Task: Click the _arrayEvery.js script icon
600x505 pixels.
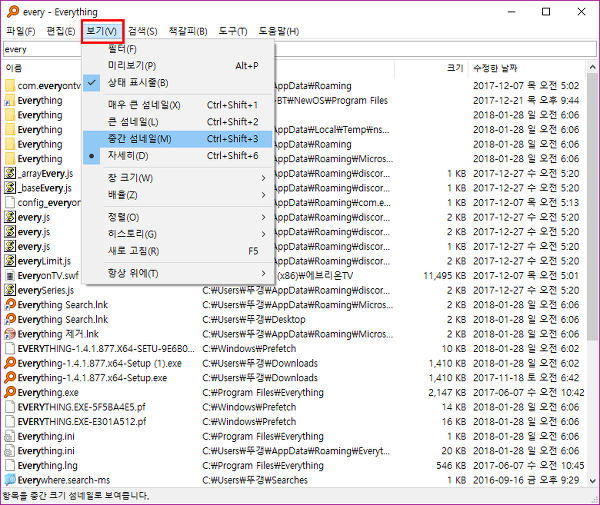Action: 10,173
